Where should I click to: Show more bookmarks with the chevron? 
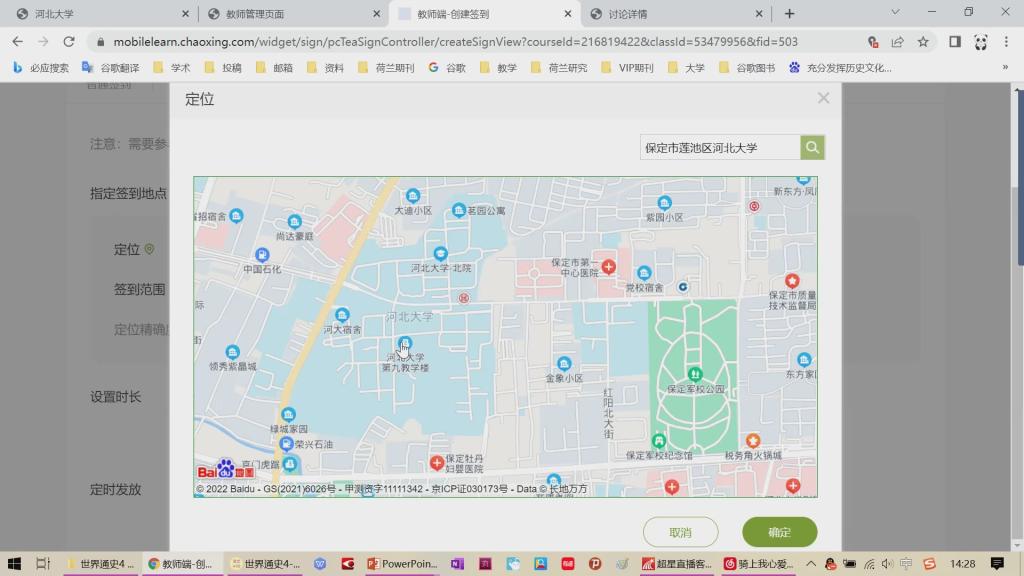(1005, 67)
